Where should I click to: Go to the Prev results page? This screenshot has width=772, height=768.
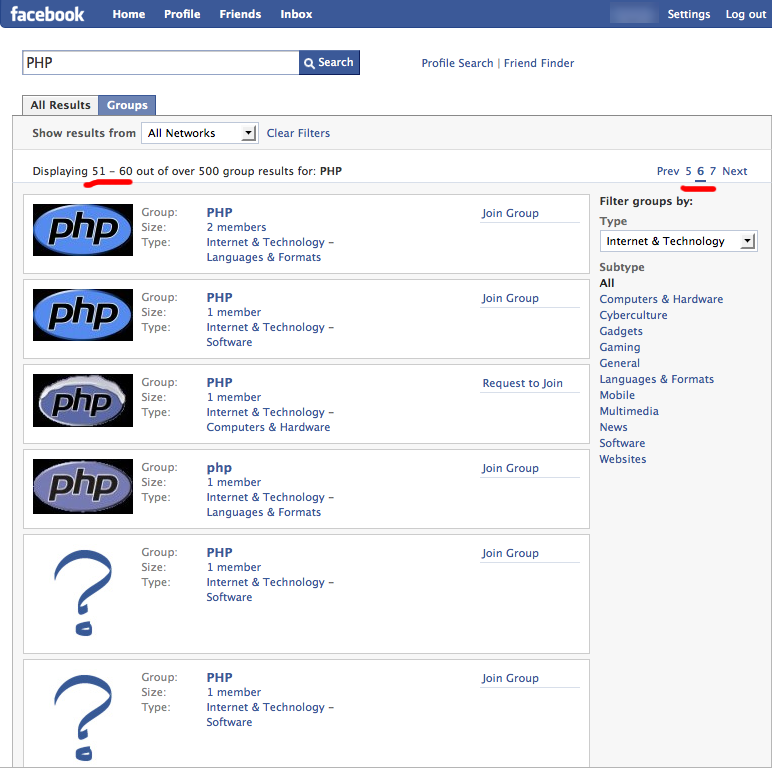[668, 171]
